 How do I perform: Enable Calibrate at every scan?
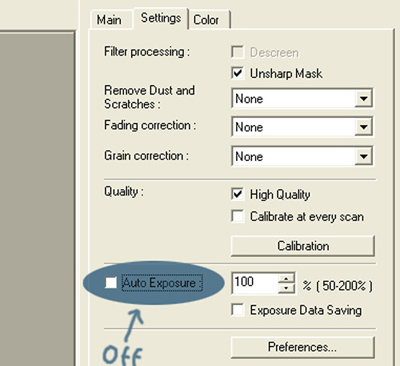point(237,216)
